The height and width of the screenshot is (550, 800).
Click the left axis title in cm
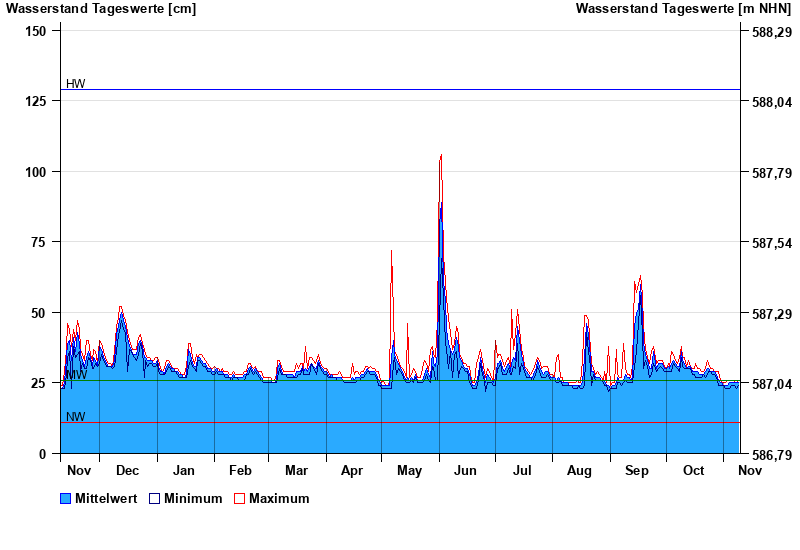[101, 9]
